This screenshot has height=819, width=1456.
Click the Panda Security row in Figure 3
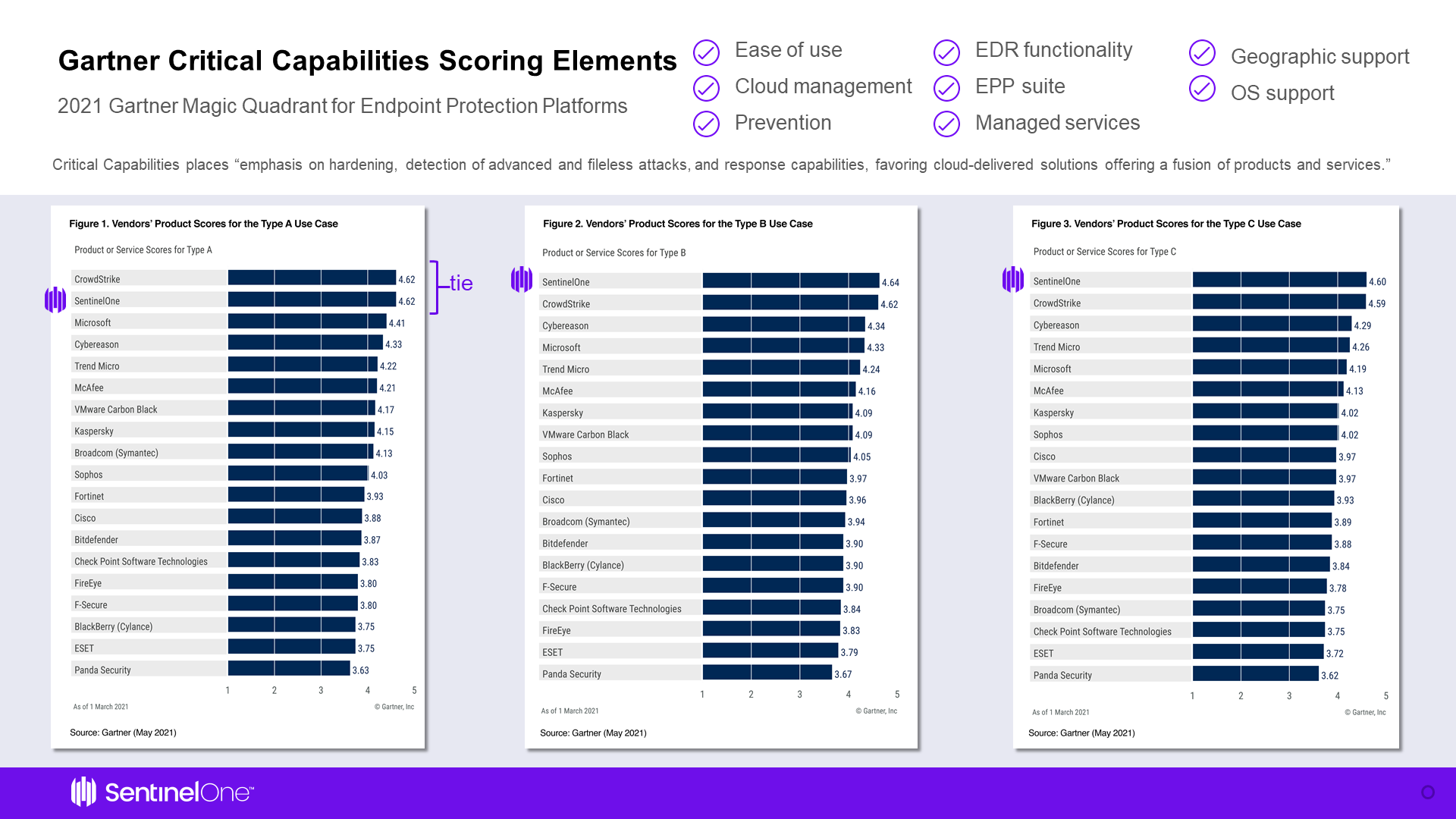[x=1062, y=675]
